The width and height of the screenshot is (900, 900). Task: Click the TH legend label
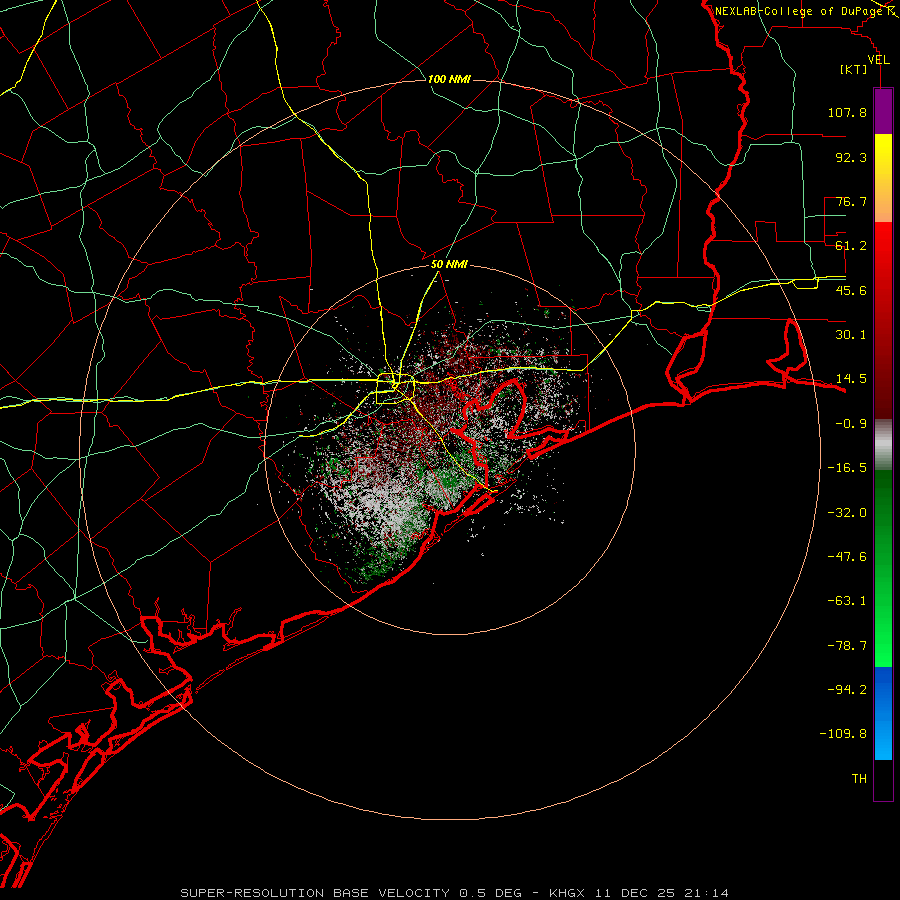coord(859,779)
